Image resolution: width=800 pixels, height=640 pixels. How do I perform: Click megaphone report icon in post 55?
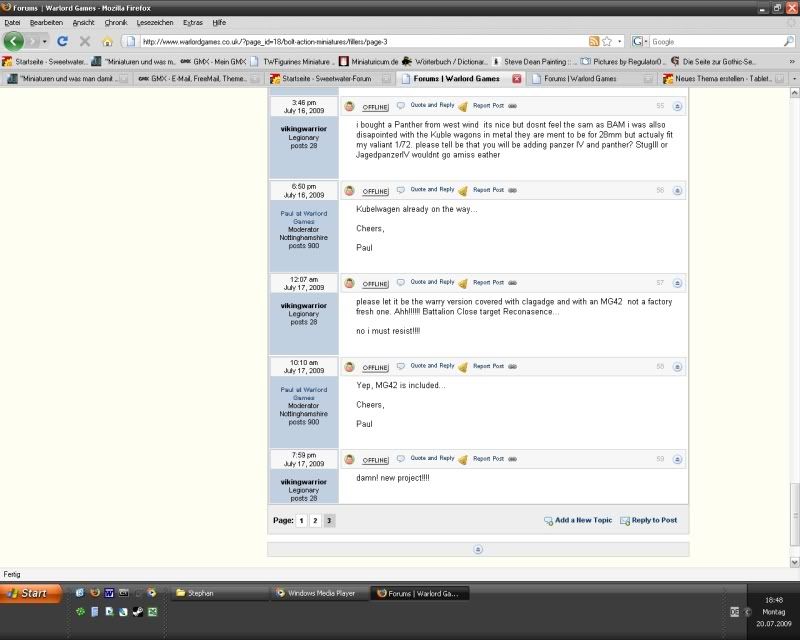(x=463, y=106)
